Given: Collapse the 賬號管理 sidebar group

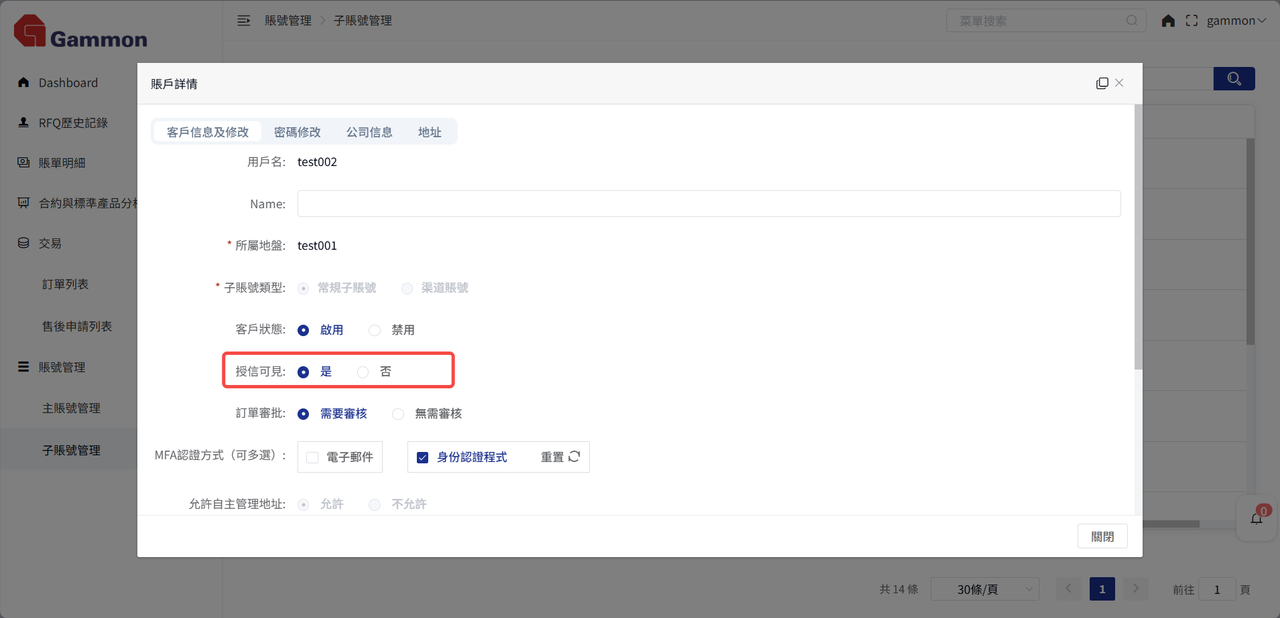Looking at the screenshot, I should (62, 367).
